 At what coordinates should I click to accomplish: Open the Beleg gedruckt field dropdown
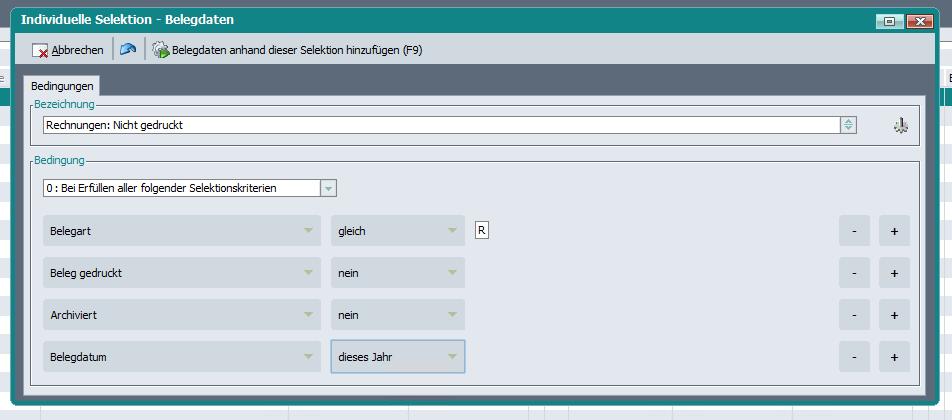[308, 273]
